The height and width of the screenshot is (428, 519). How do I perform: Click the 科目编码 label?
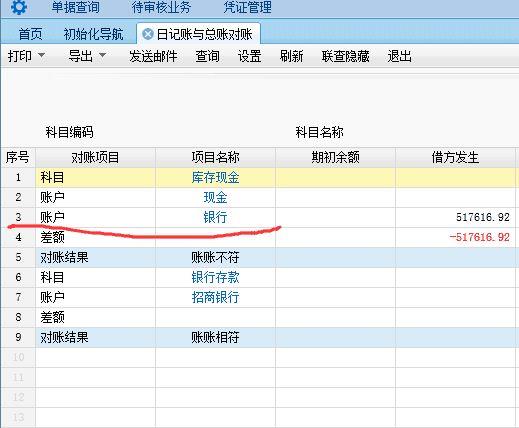69,132
